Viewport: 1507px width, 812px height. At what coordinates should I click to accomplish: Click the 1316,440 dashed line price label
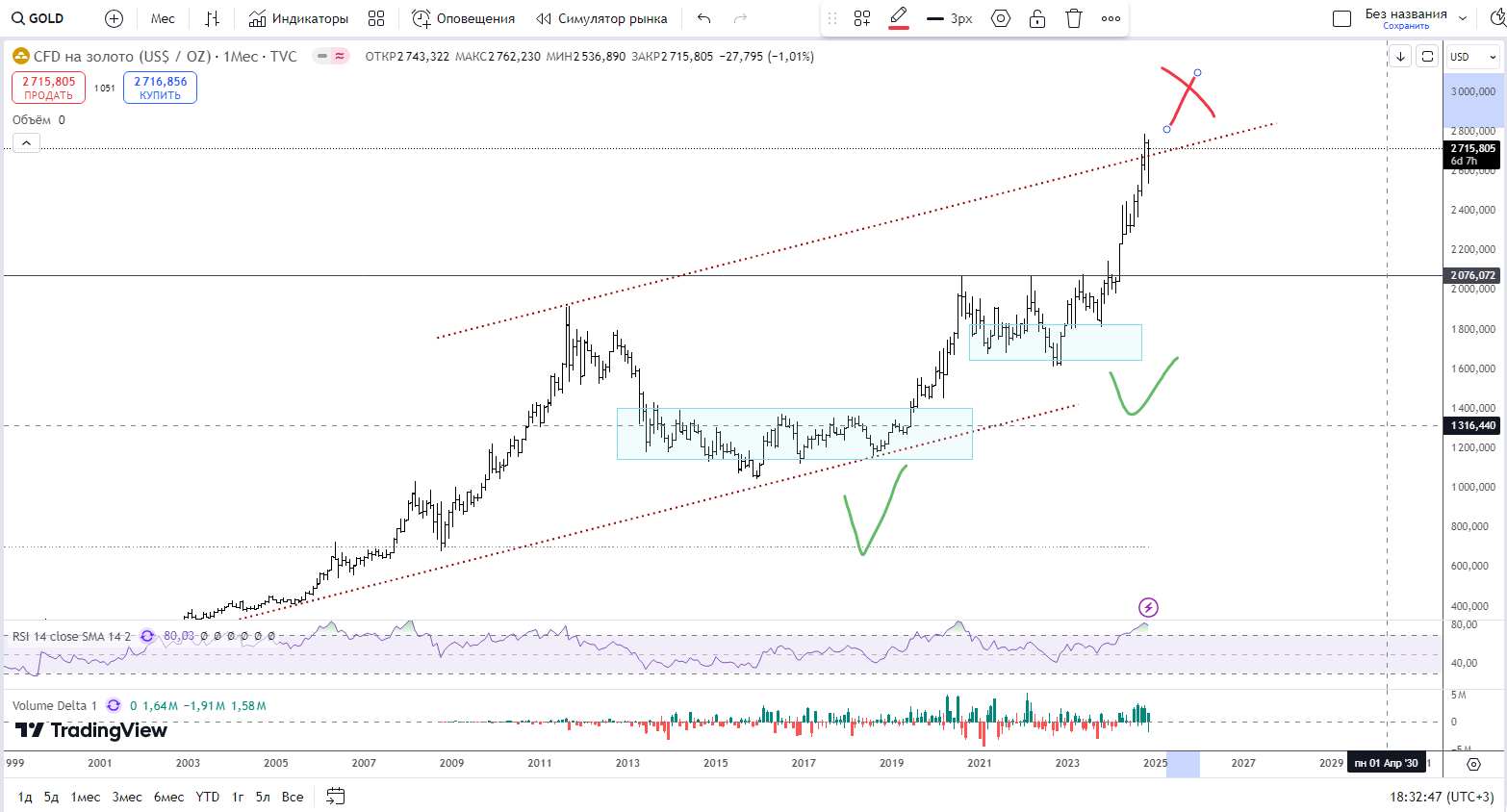(x=1473, y=425)
